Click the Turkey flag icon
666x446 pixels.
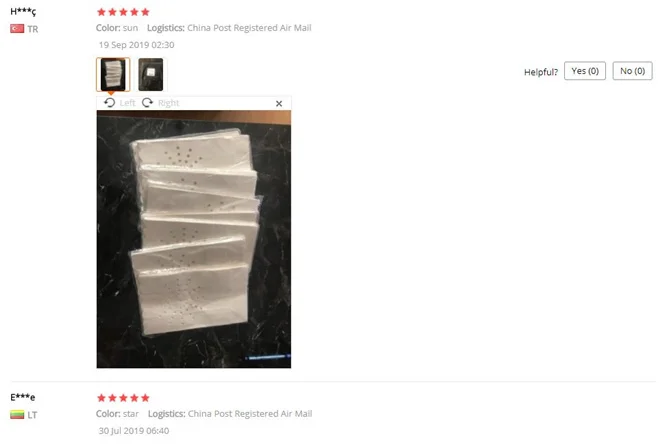click(17, 28)
